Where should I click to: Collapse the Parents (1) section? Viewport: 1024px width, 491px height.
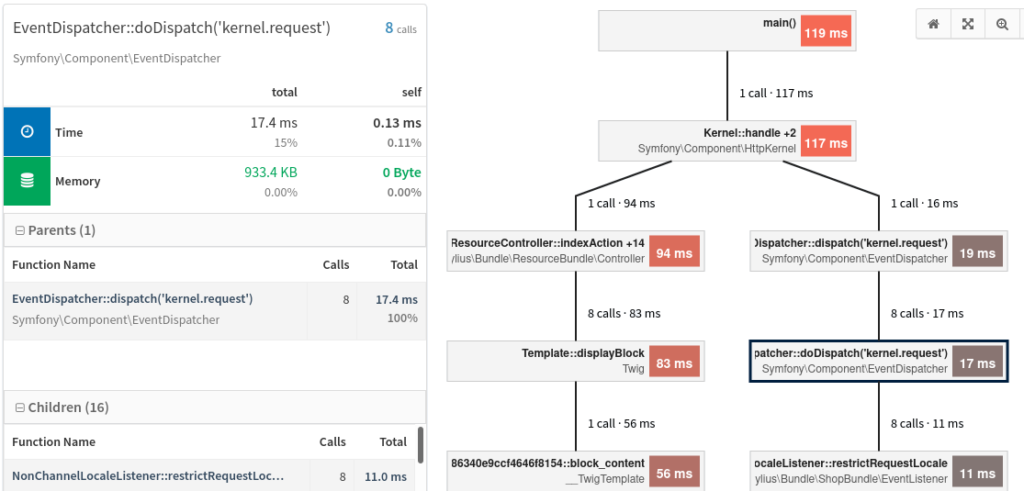20,230
